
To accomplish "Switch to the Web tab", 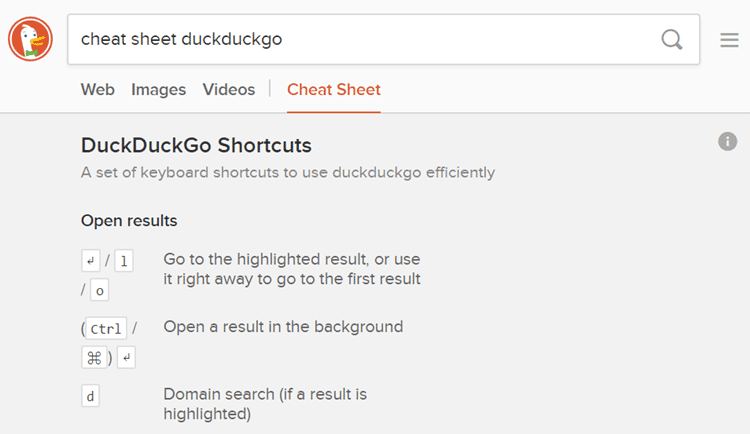I will (97, 90).
